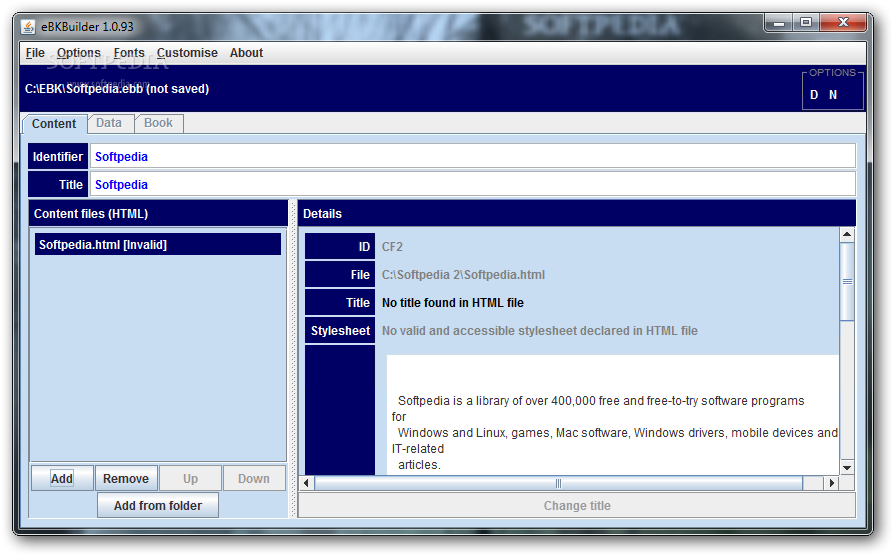894x556 pixels.
Task: Click the eBKBuilder Java title bar icon
Action: point(29,27)
